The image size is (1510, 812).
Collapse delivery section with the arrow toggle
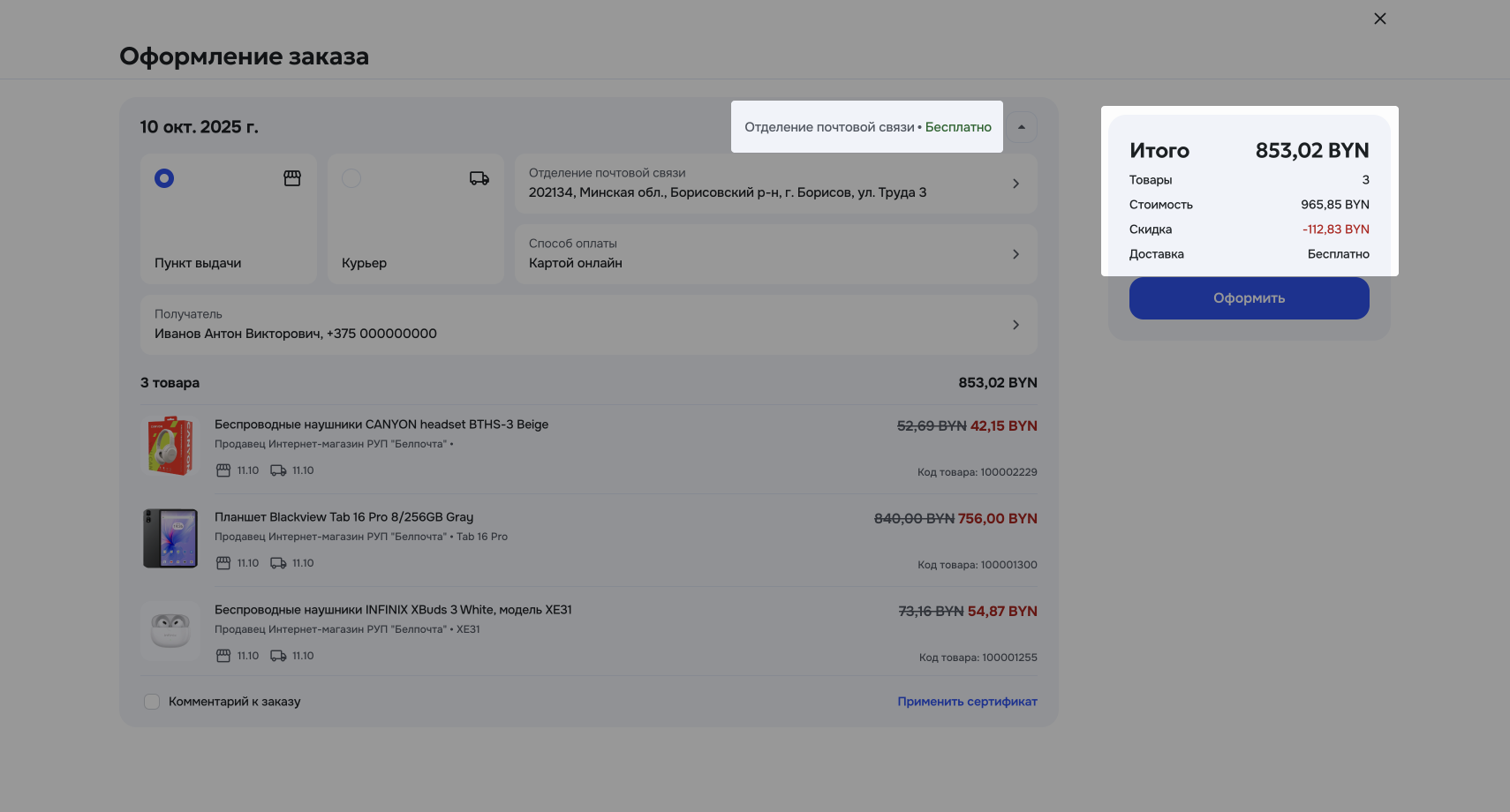point(1022,127)
